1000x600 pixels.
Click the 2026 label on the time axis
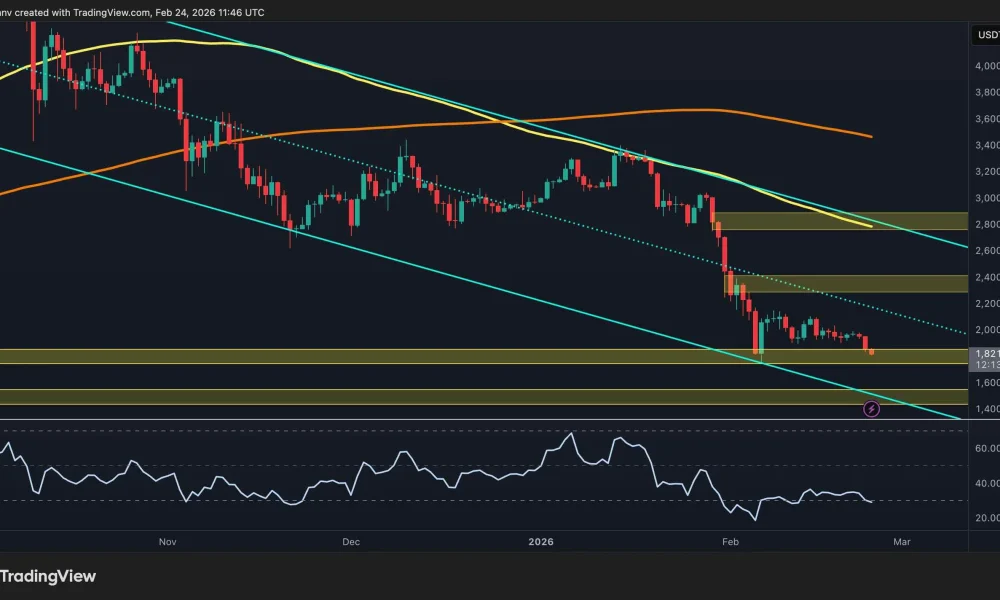point(540,541)
